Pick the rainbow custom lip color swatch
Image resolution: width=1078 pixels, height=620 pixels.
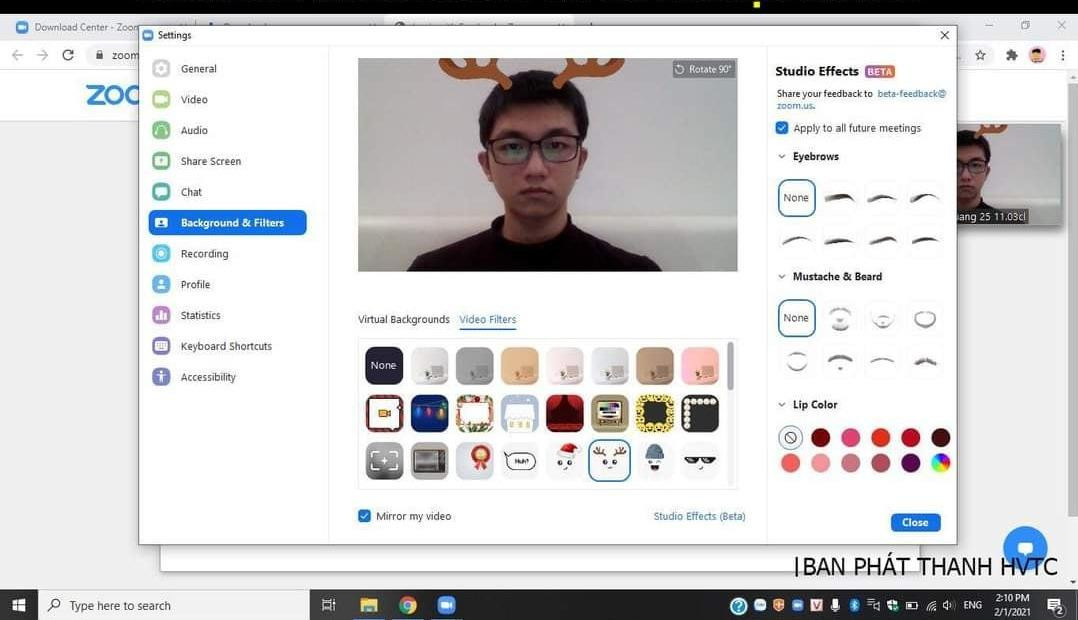(x=939, y=462)
